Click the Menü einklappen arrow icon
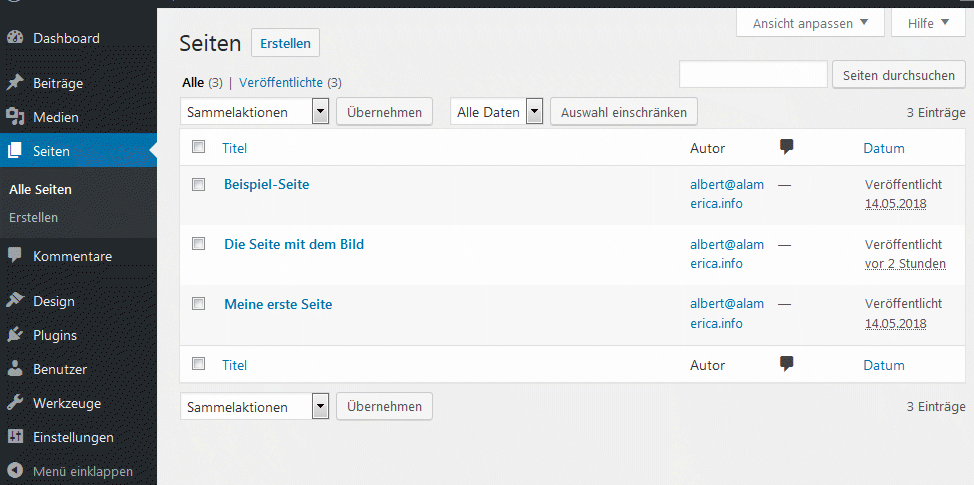 pos(15,471)
